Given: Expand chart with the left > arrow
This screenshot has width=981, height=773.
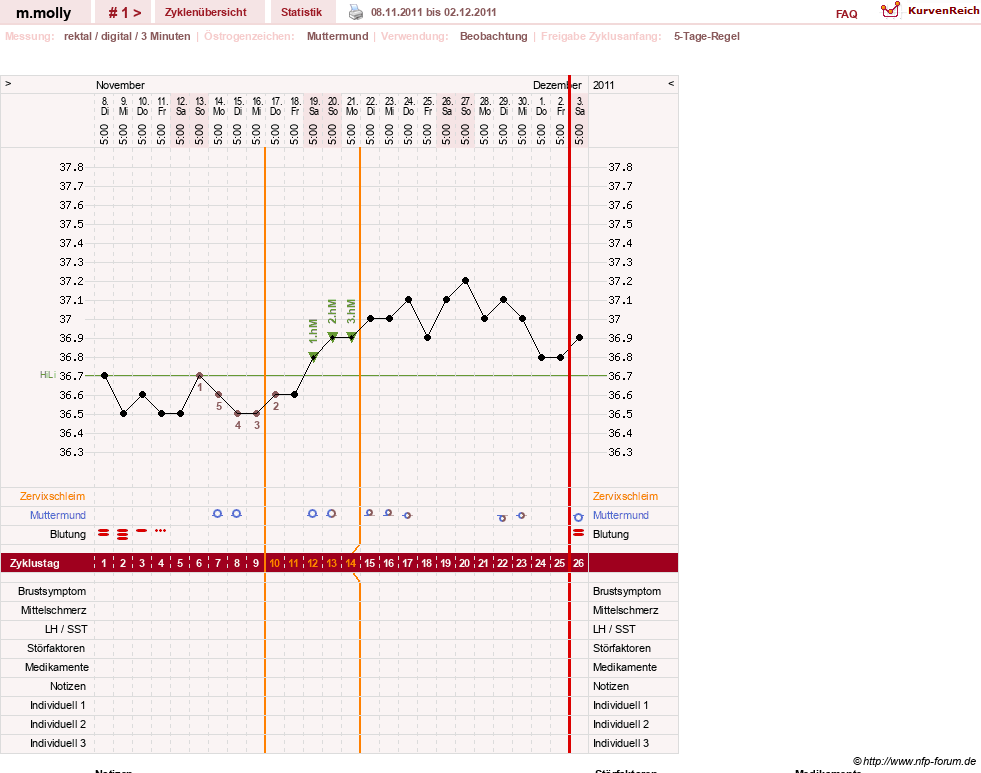Looking at the screenshot, I should 8,83.
